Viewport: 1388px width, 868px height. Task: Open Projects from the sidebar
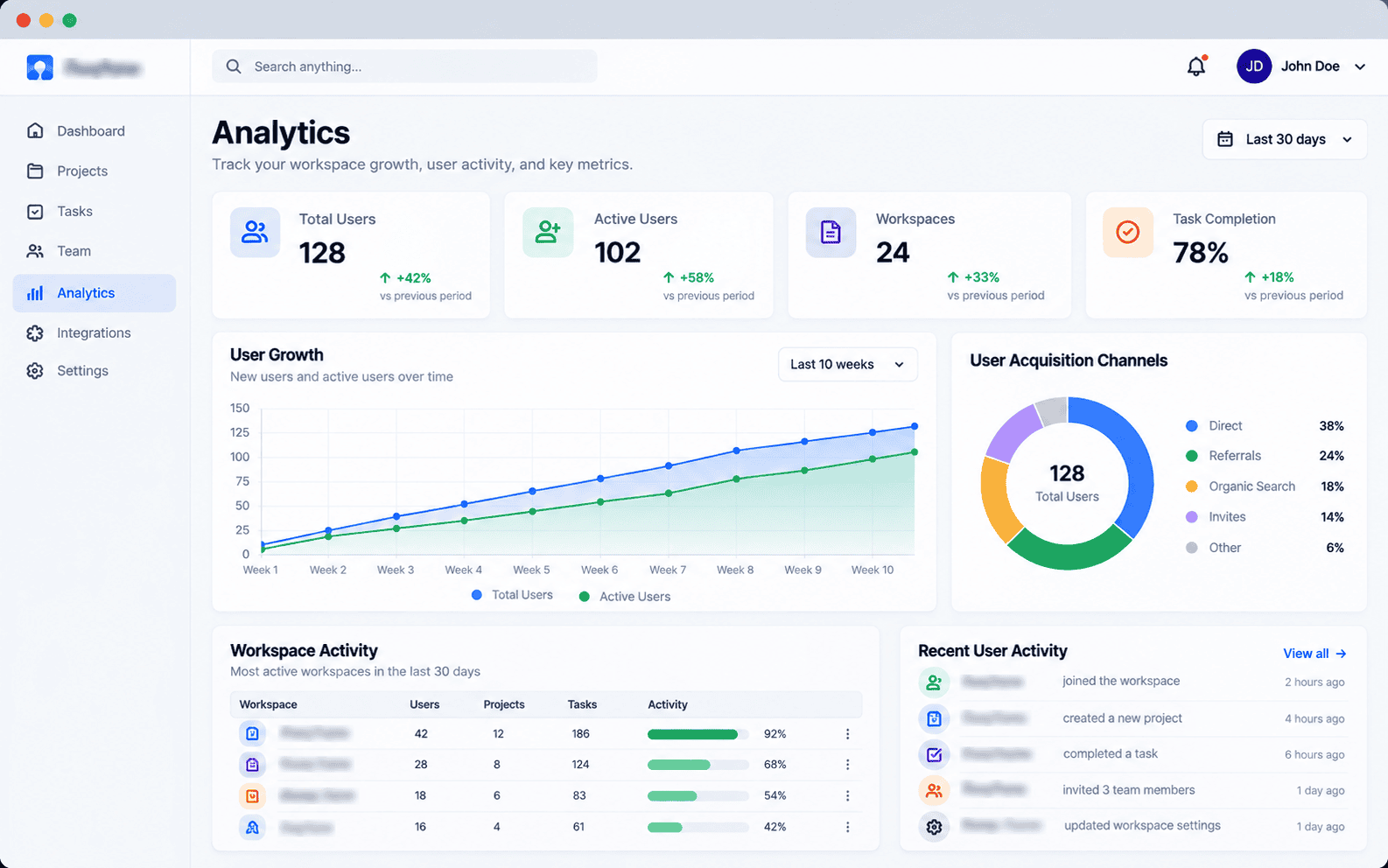point(95,171)
